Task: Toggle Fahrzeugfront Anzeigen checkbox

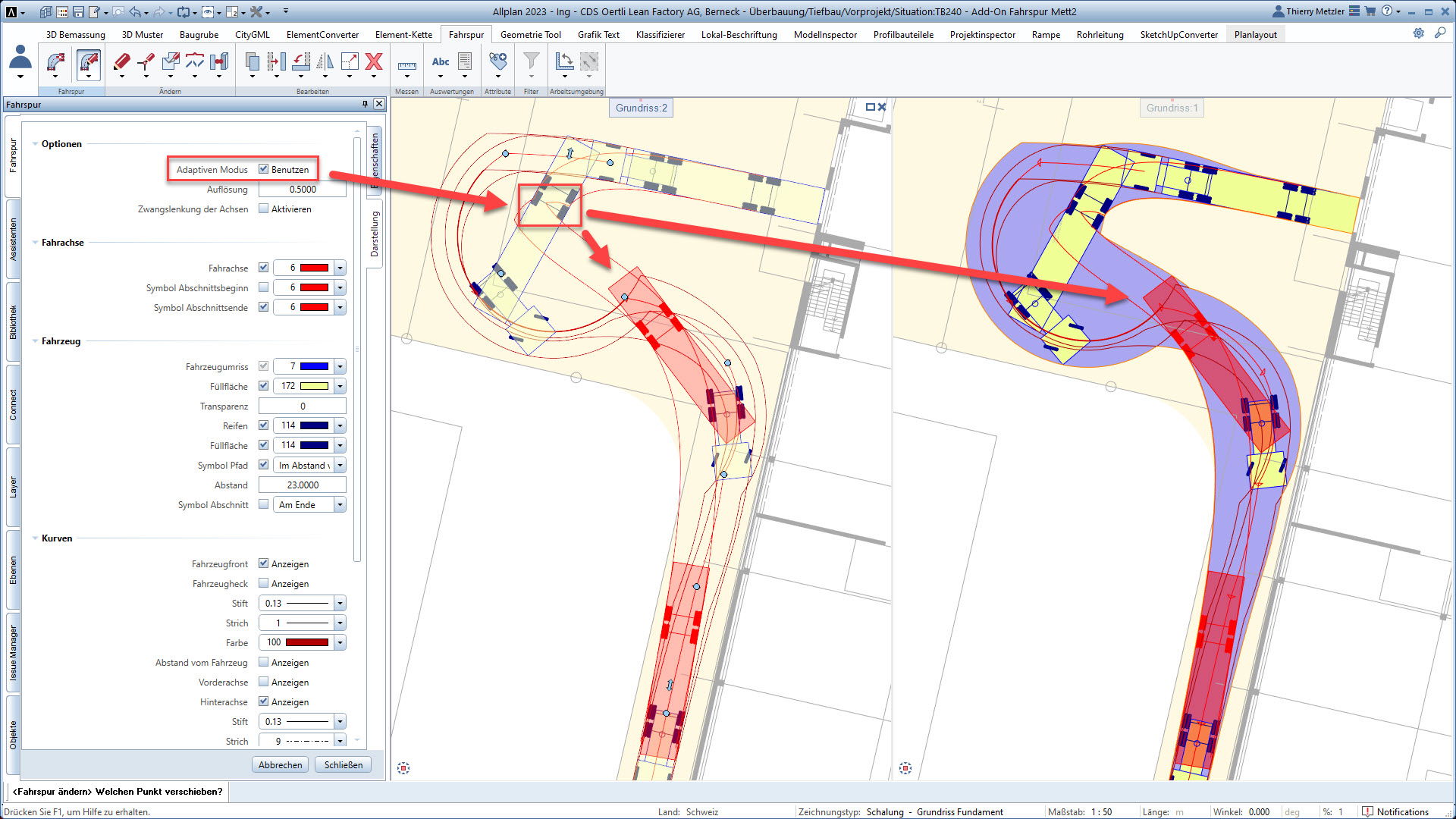Action: click(x=264, y=564)
